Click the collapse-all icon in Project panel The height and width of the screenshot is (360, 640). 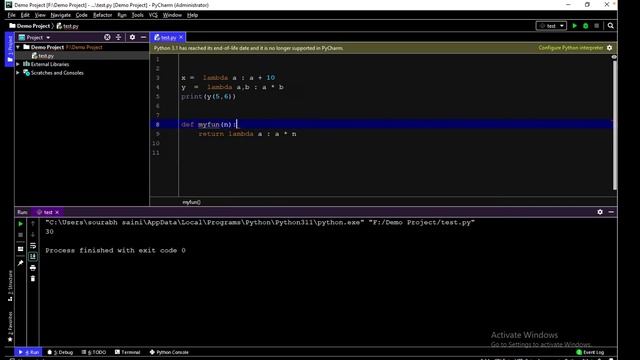click(118, 37)
